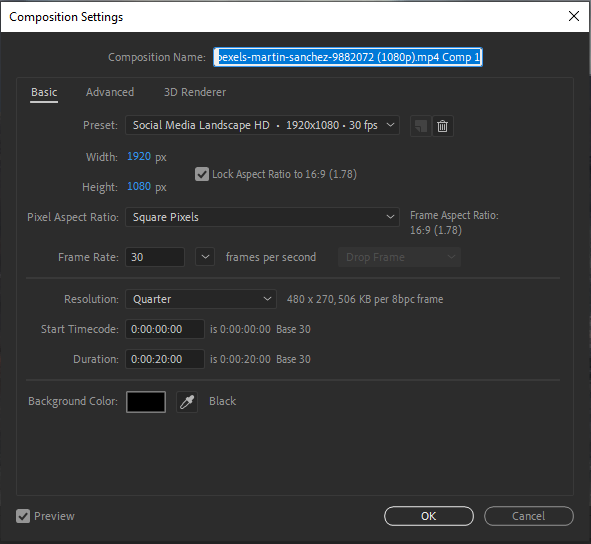Viewport: 591px width, 544px height.
Task: Expand the Pixel Aspect Ratio dropdown
Action: pos(262,217)
